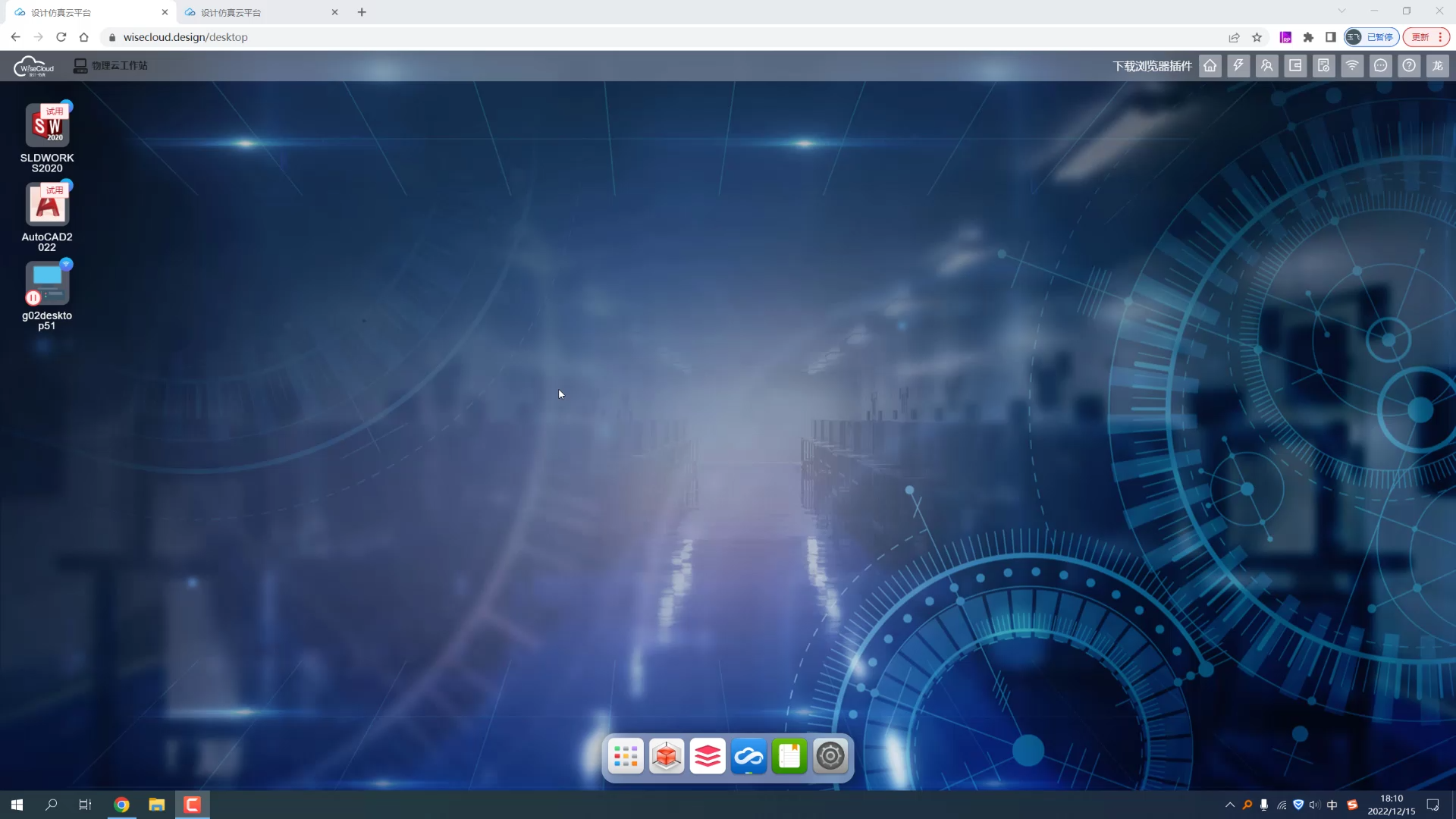Open a new browser tab
Viewport: 1456px width, 819px height.
[362, 12]
